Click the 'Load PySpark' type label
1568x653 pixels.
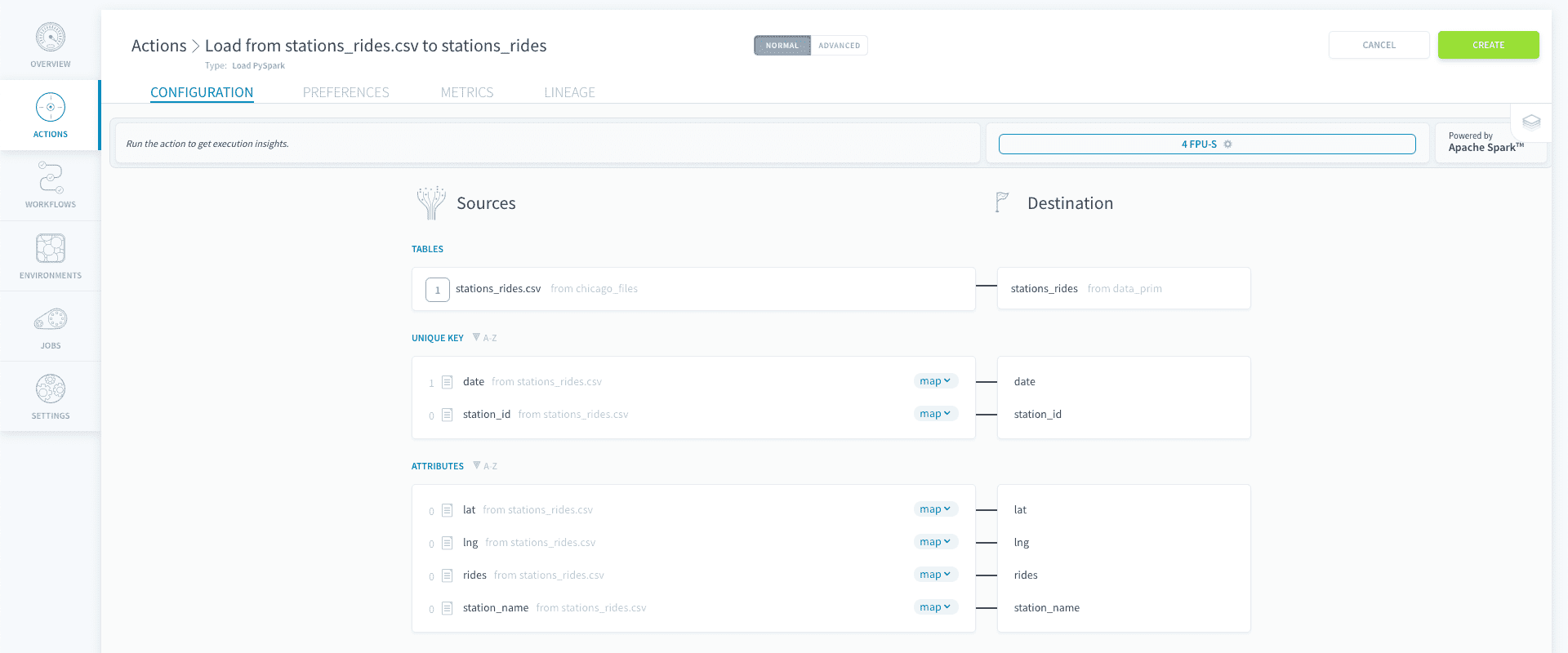[x=259, y=66]
